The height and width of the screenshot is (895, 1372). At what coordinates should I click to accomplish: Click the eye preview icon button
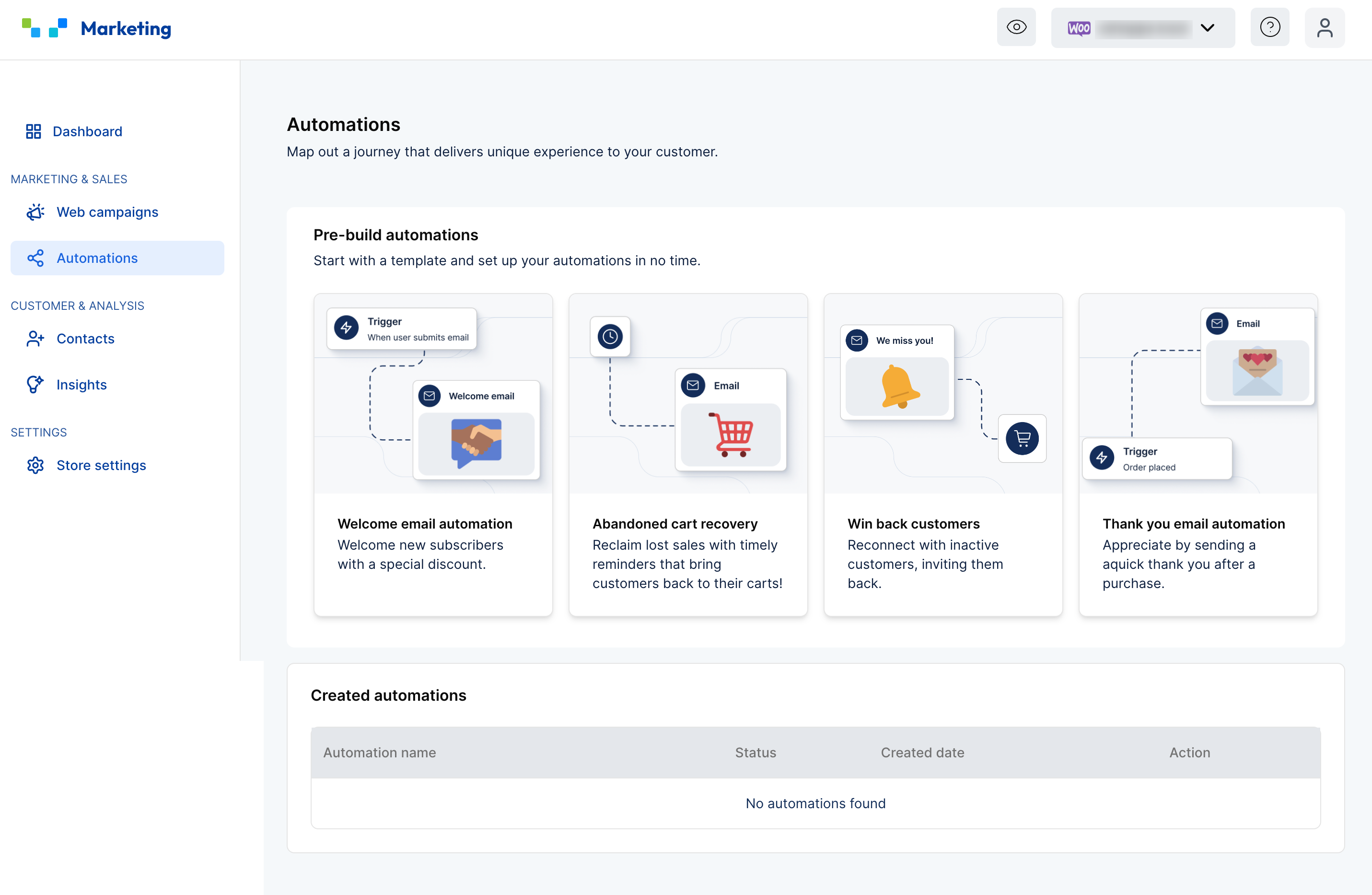tap(1016, 27)
